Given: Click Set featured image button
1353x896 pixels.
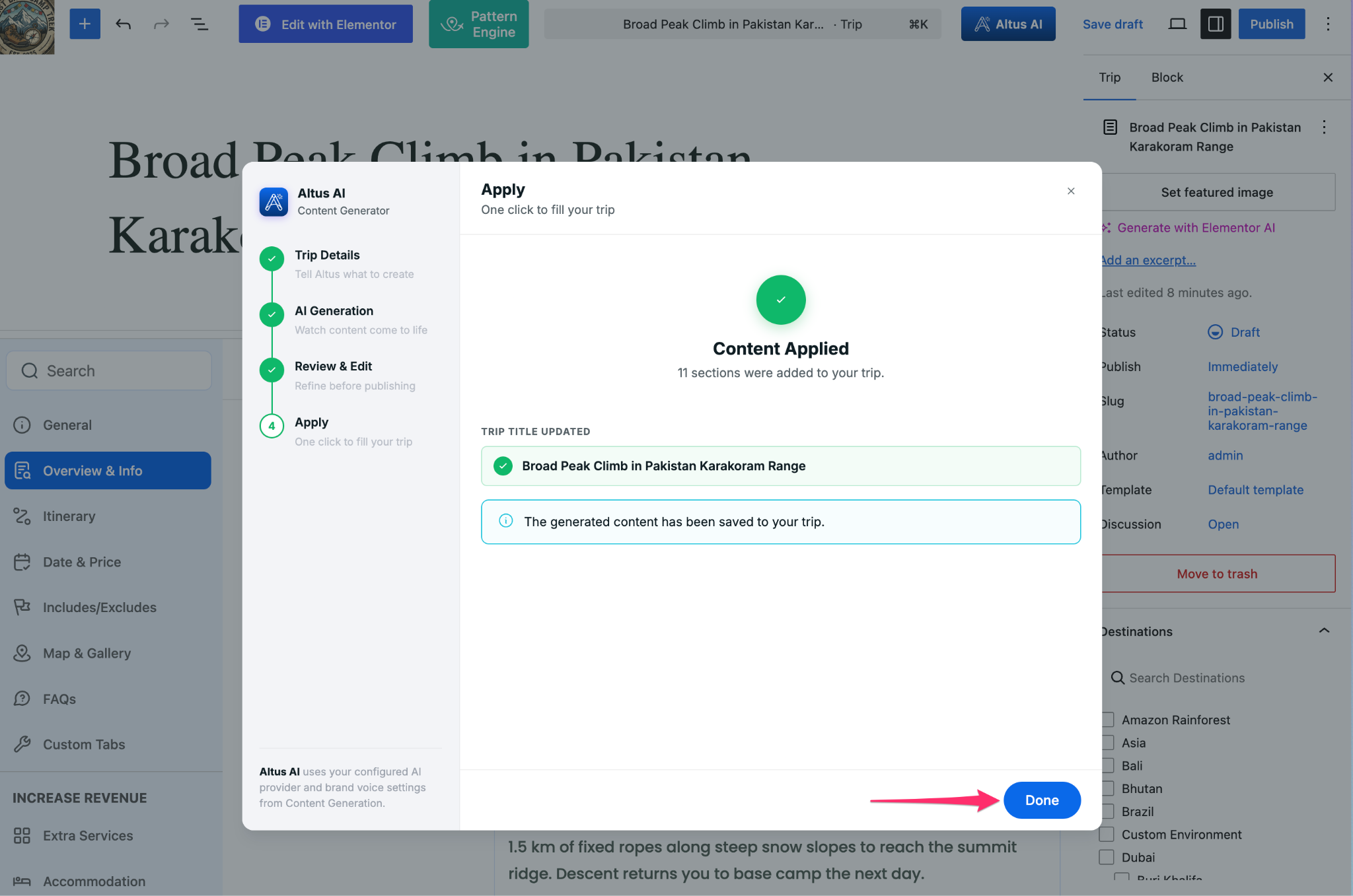Looking at the screenshot, I should [x=1217, y=192].
